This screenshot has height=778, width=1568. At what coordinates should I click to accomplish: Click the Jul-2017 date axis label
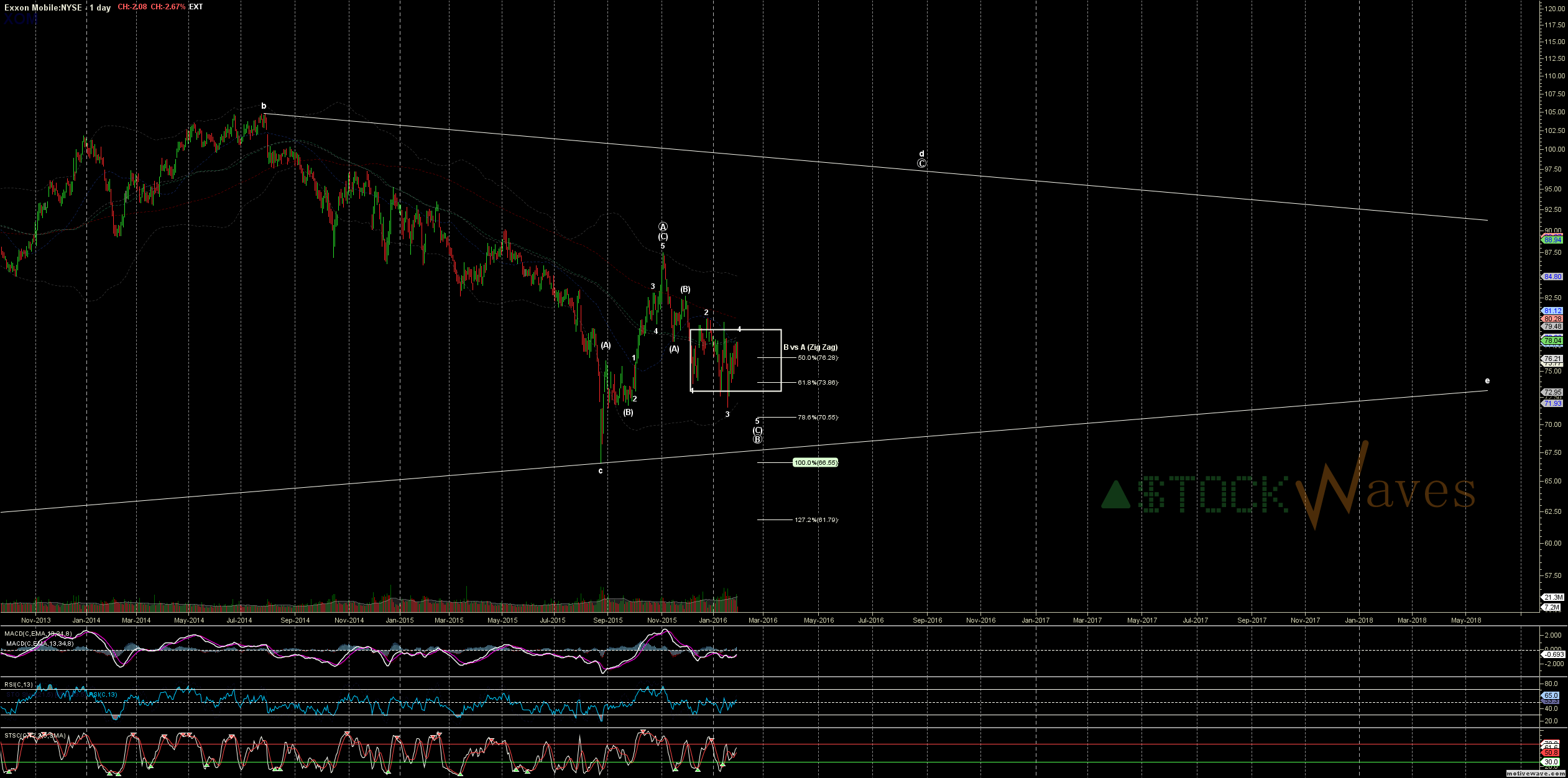tap(1196, 620)
